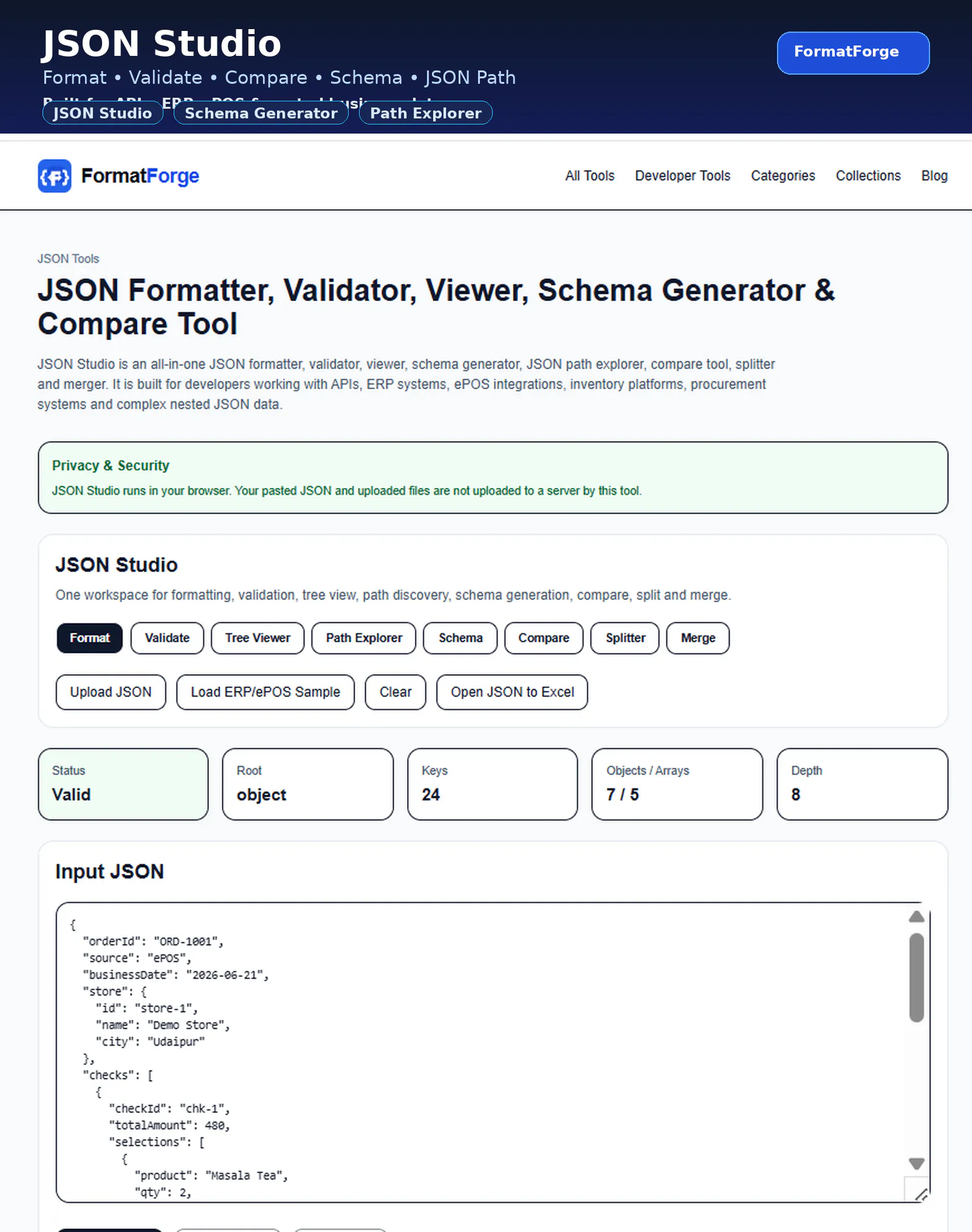Select the Format tab
972x1232 pixels.
90,638
